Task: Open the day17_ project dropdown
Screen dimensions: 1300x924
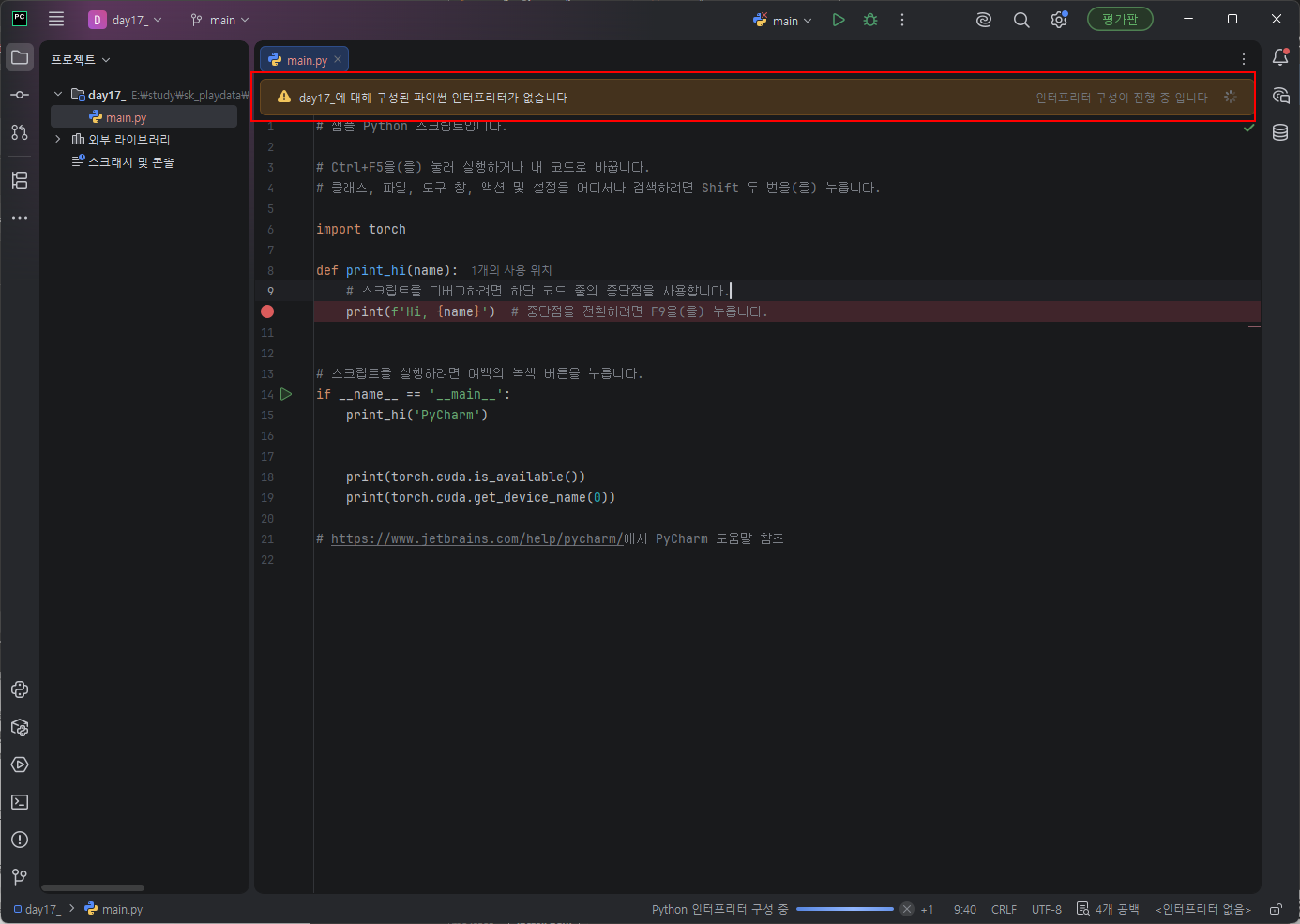Action: click(x=126, y=20)
